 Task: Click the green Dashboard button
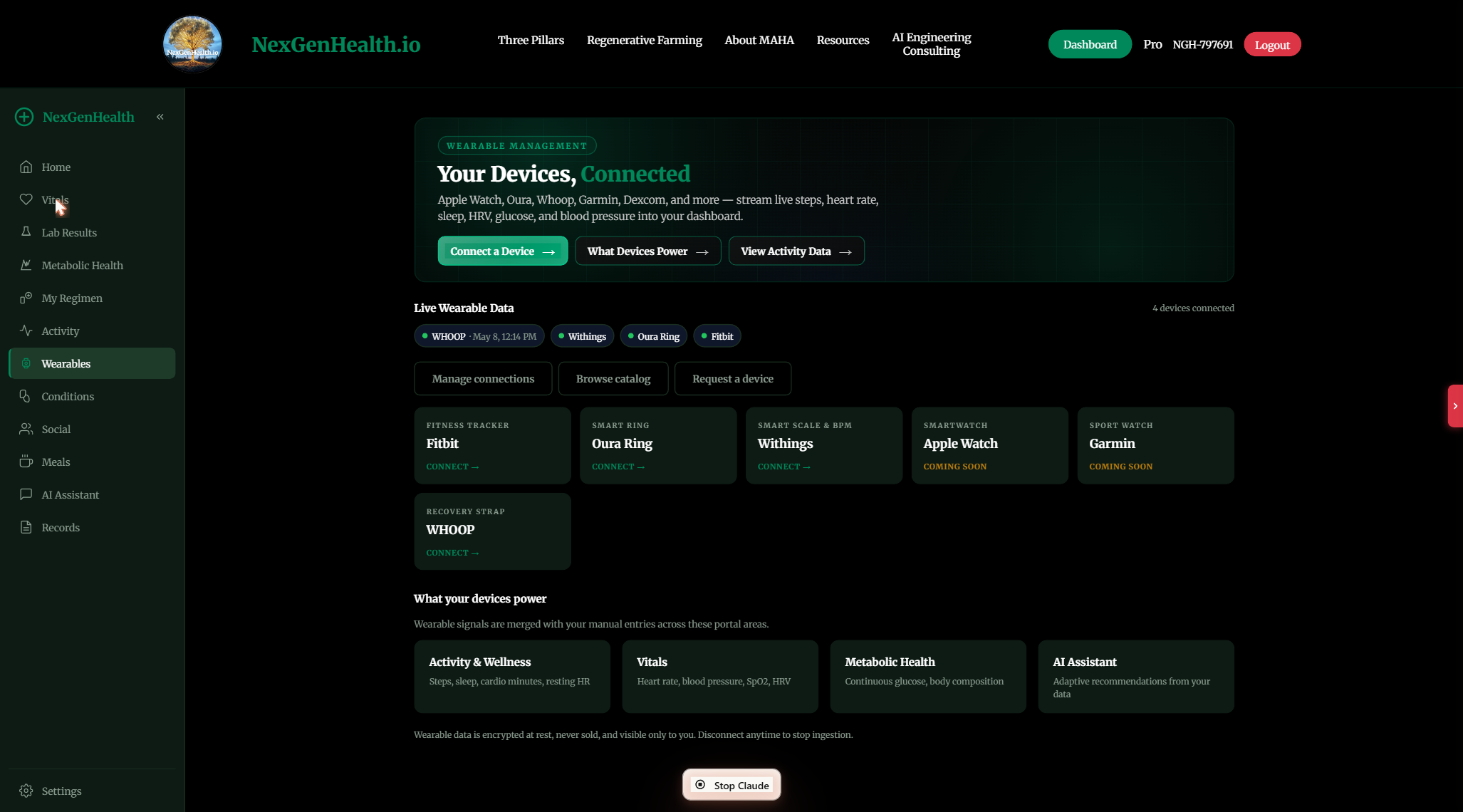1089,44
